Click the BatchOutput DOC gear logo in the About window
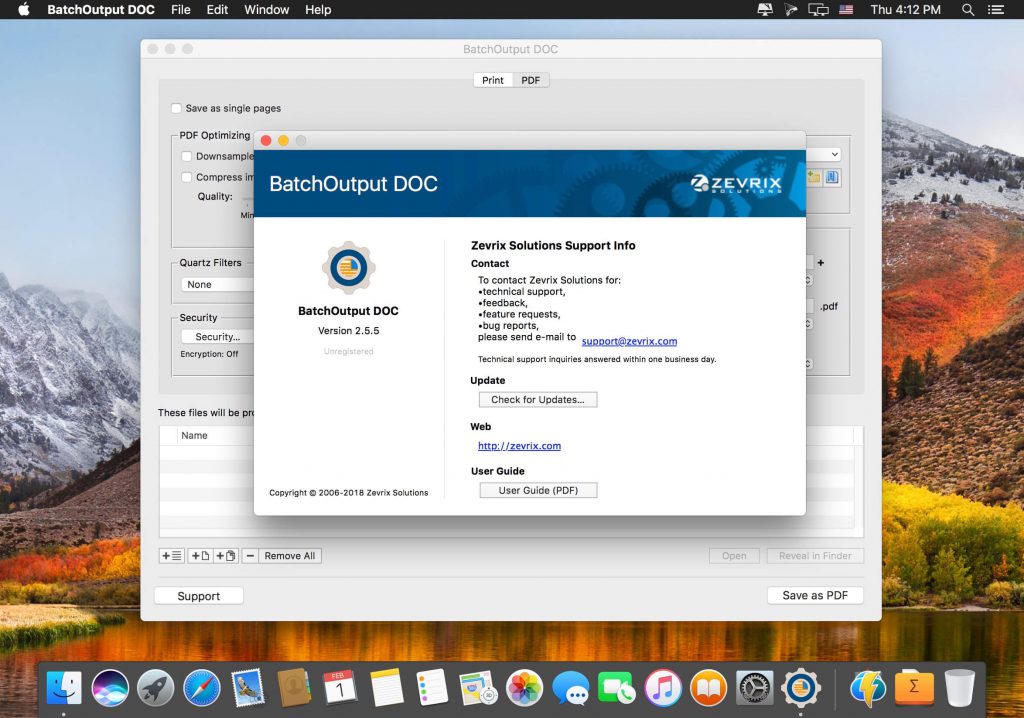This screenshot has width=1024, height=718. (x=347, y=266)
